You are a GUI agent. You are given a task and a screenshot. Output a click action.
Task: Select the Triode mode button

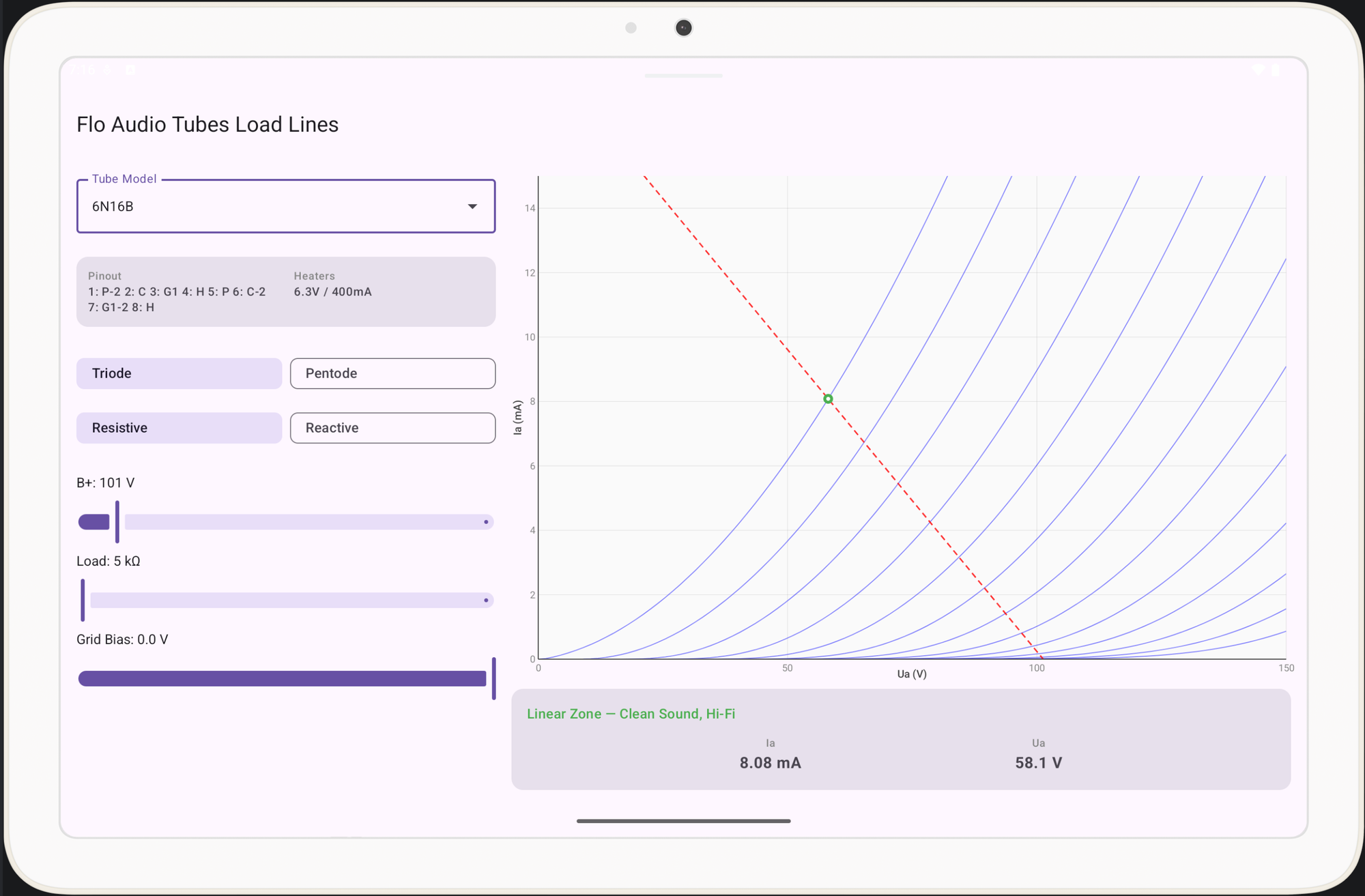[179, 373]
